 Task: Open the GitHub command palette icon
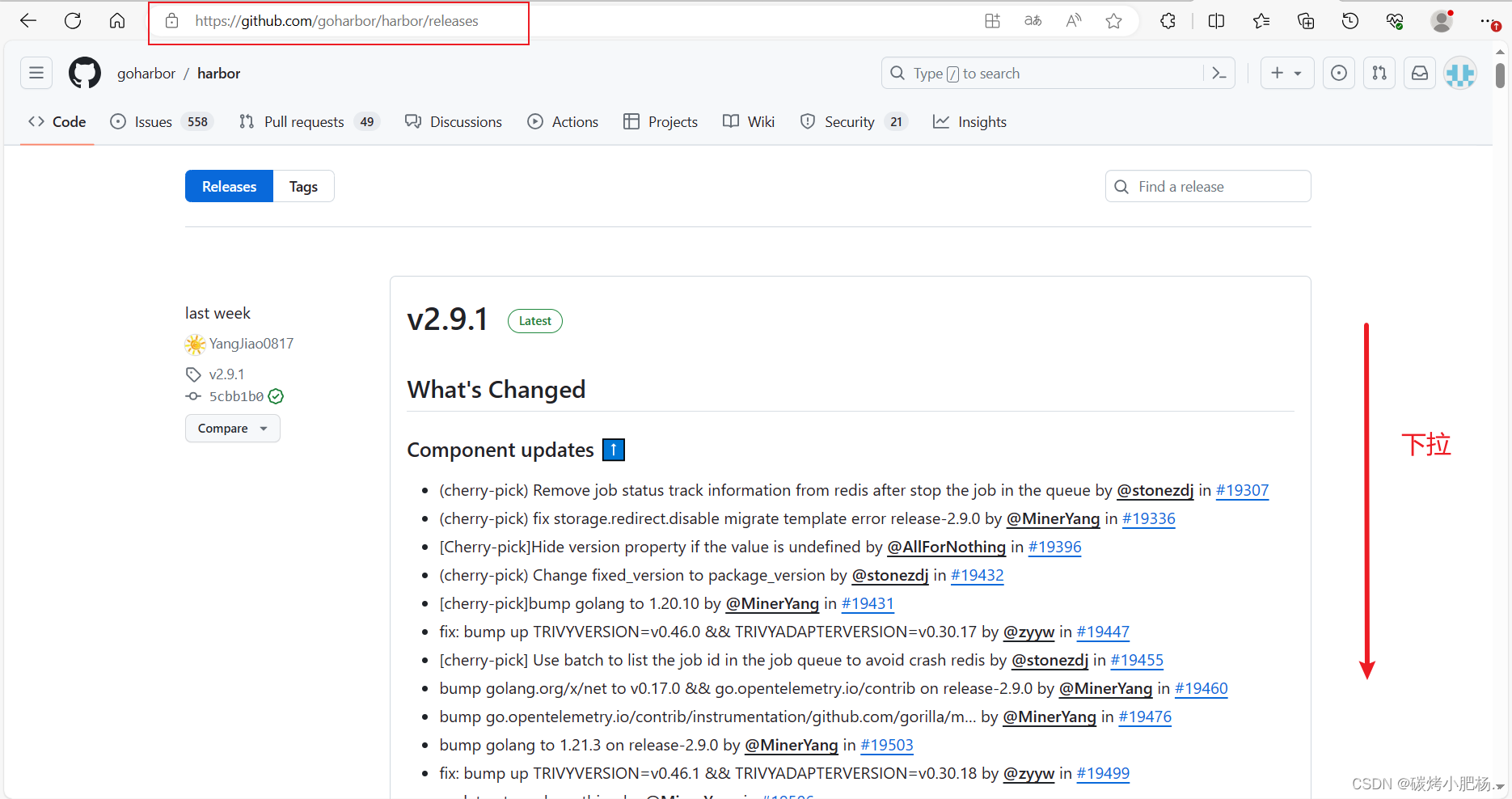pyautogui.click(x=1219, y=74)
